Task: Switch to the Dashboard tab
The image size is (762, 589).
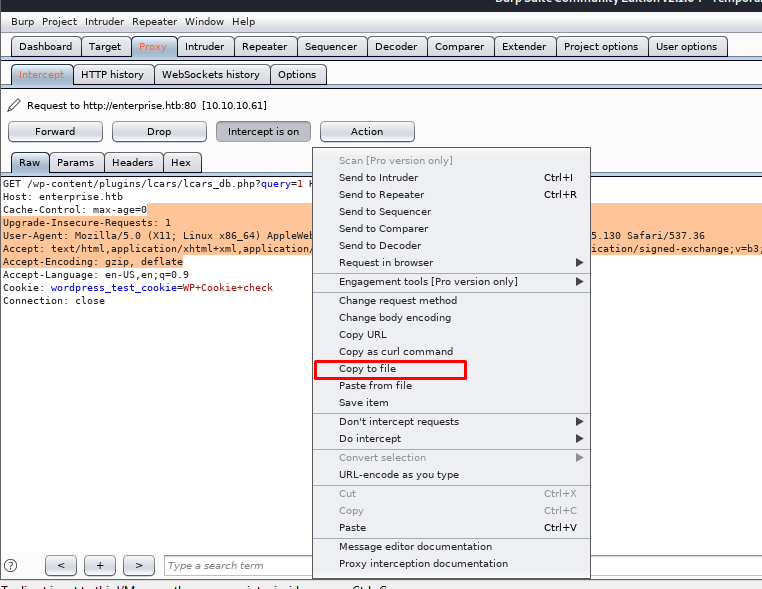Action: tap(46, 47)
